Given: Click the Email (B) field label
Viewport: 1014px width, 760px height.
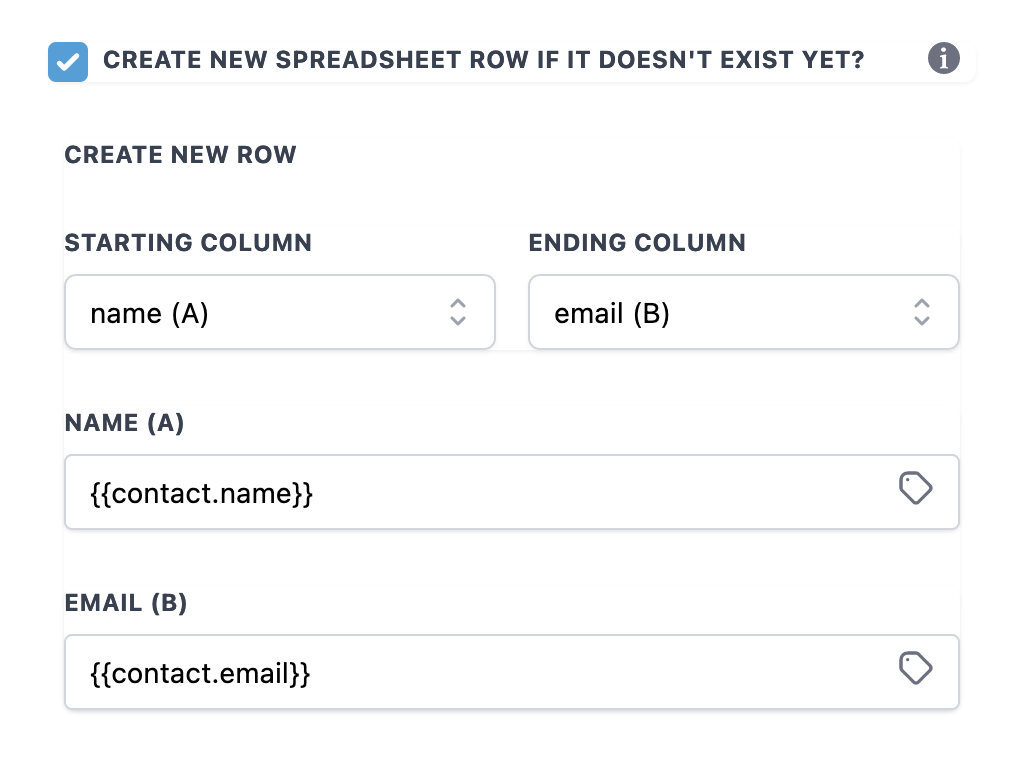Looking at the screenshot, I should 125,603.
